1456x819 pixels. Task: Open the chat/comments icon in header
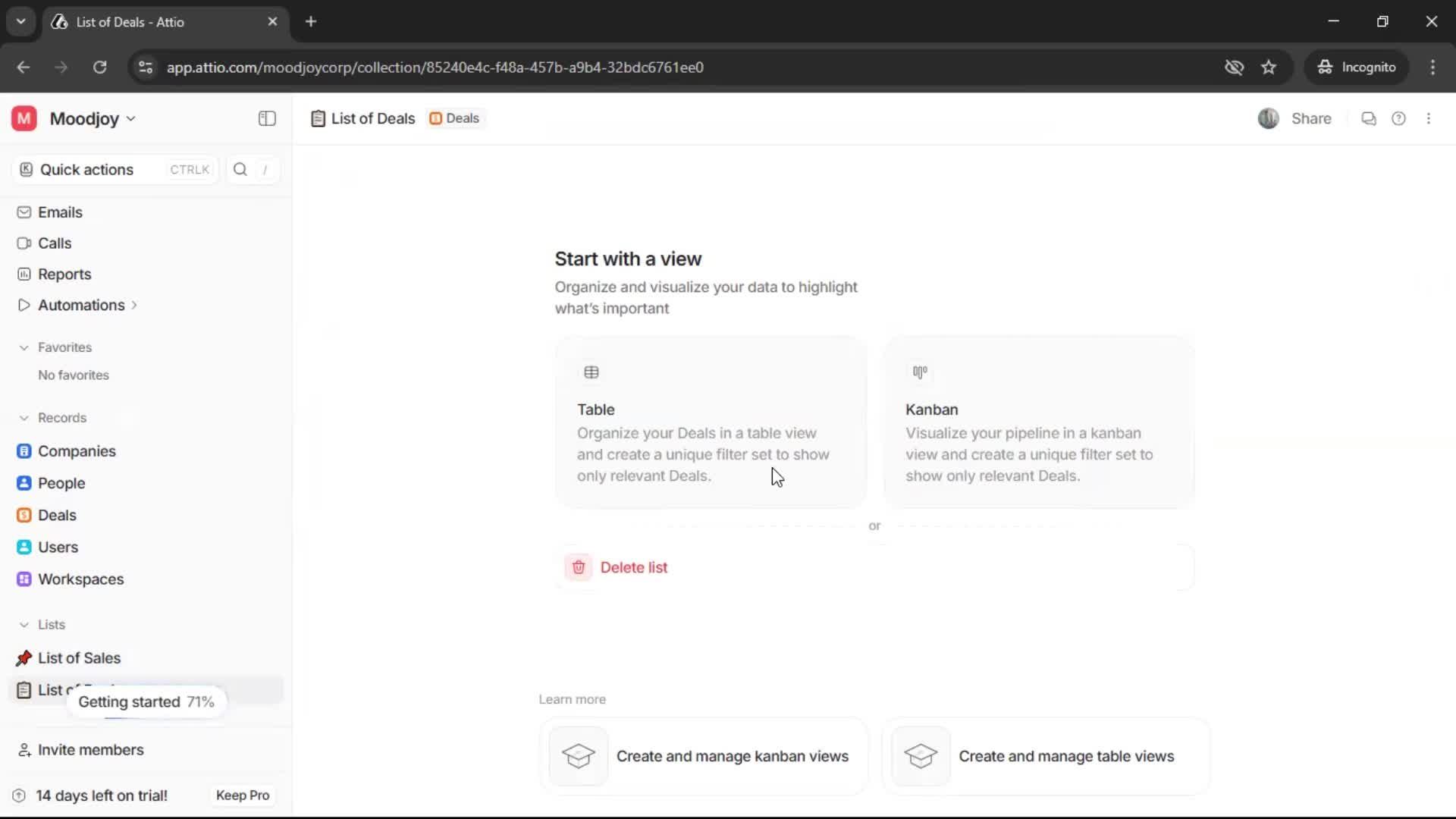1369,118
